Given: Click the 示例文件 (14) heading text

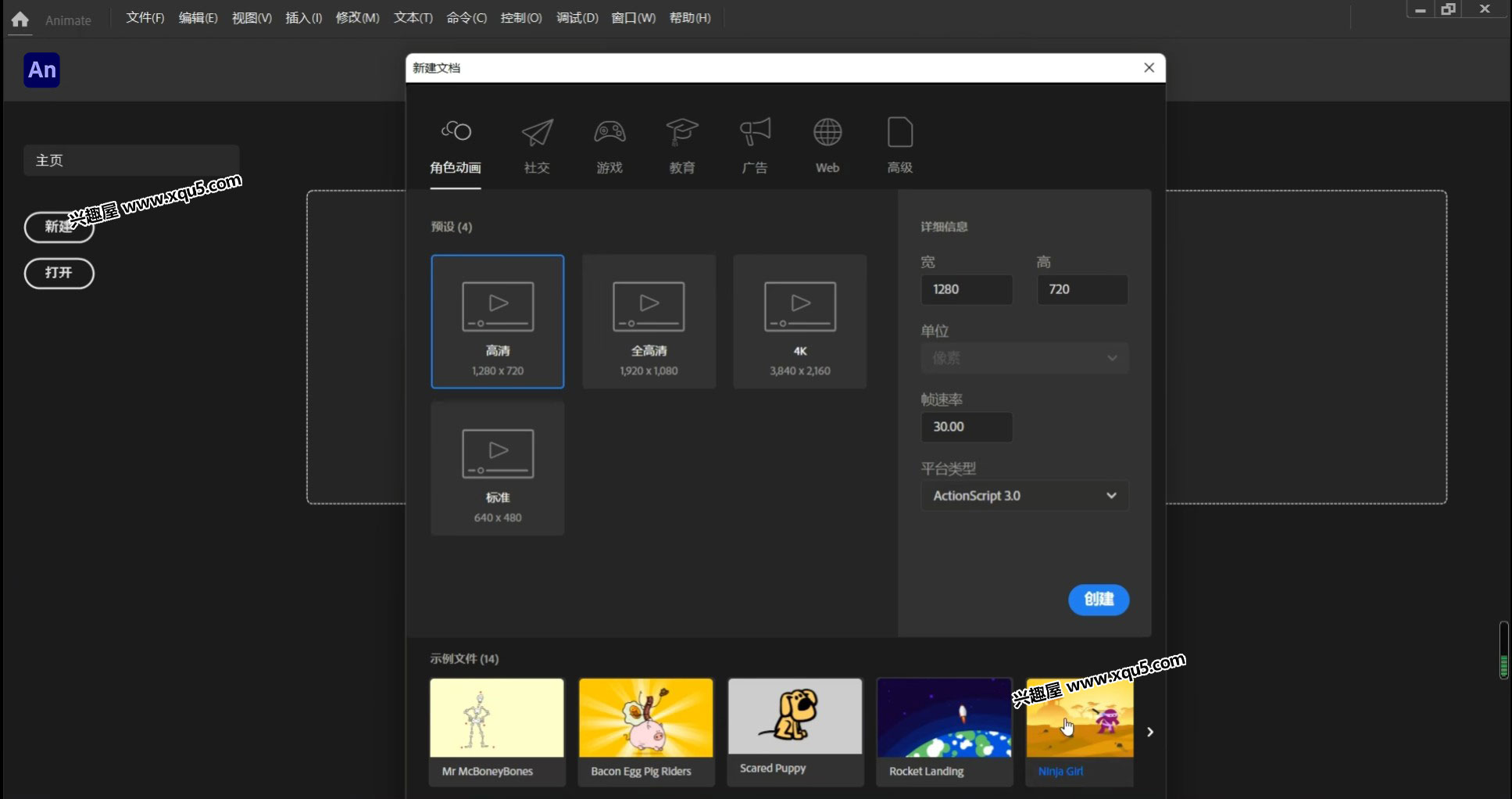Looking at the screenshot, I should click(x=464, y=658).
